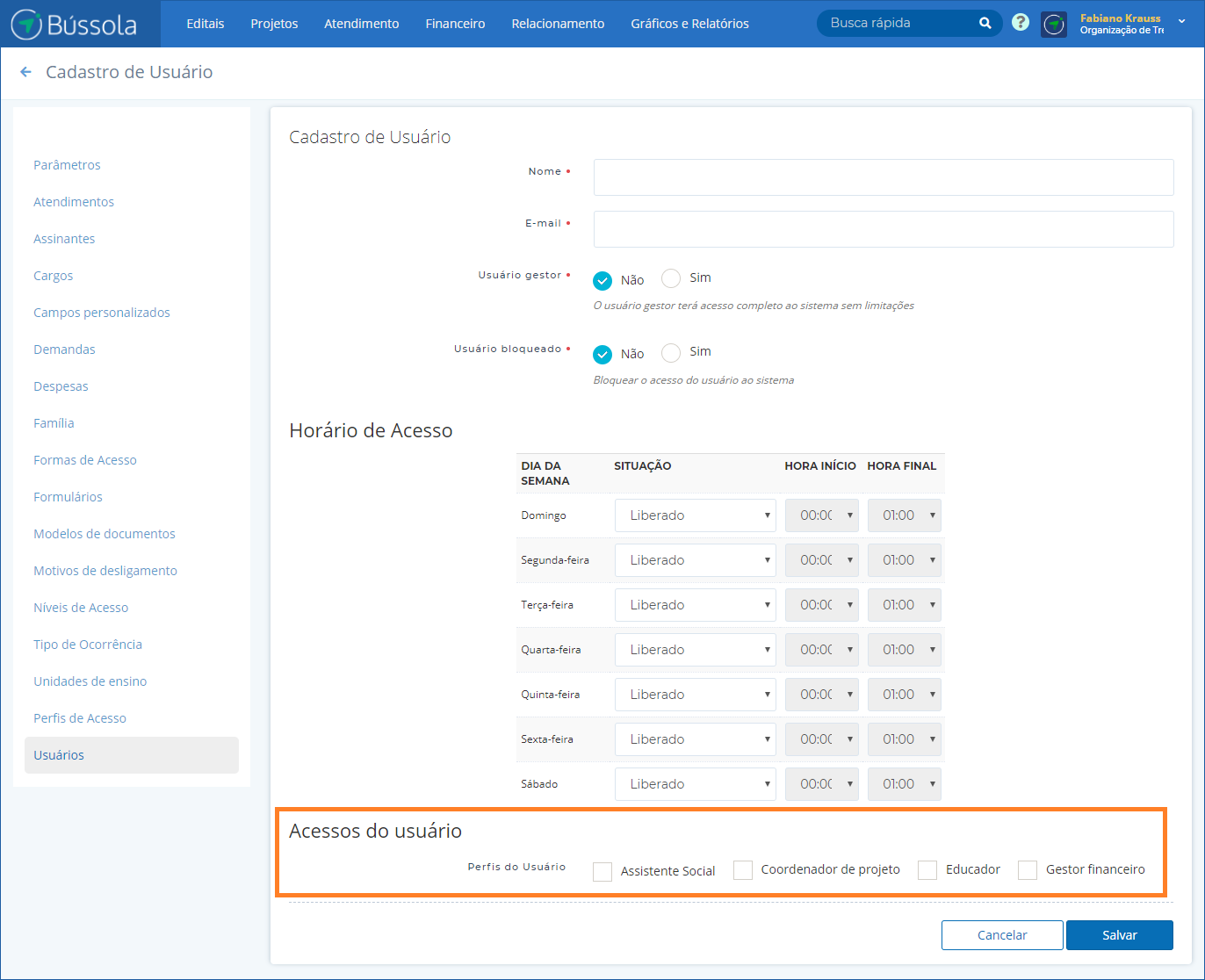Open the Atendimento menu
1205x980 pixels.
pyautogui.click(x=362, y=24)
